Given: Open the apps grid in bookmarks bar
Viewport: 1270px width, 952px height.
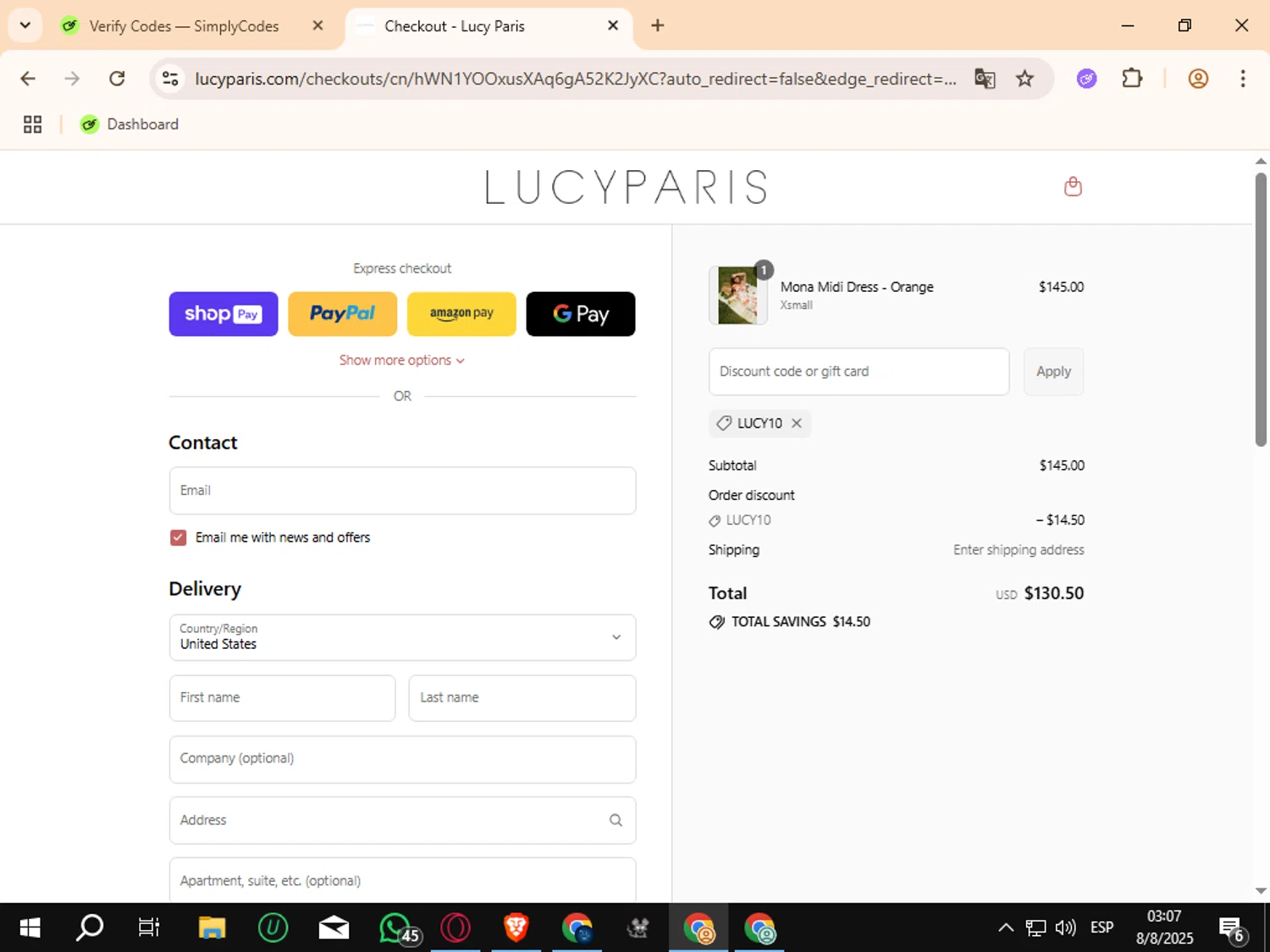Looking at the screenshot, I should coord(32,124).
